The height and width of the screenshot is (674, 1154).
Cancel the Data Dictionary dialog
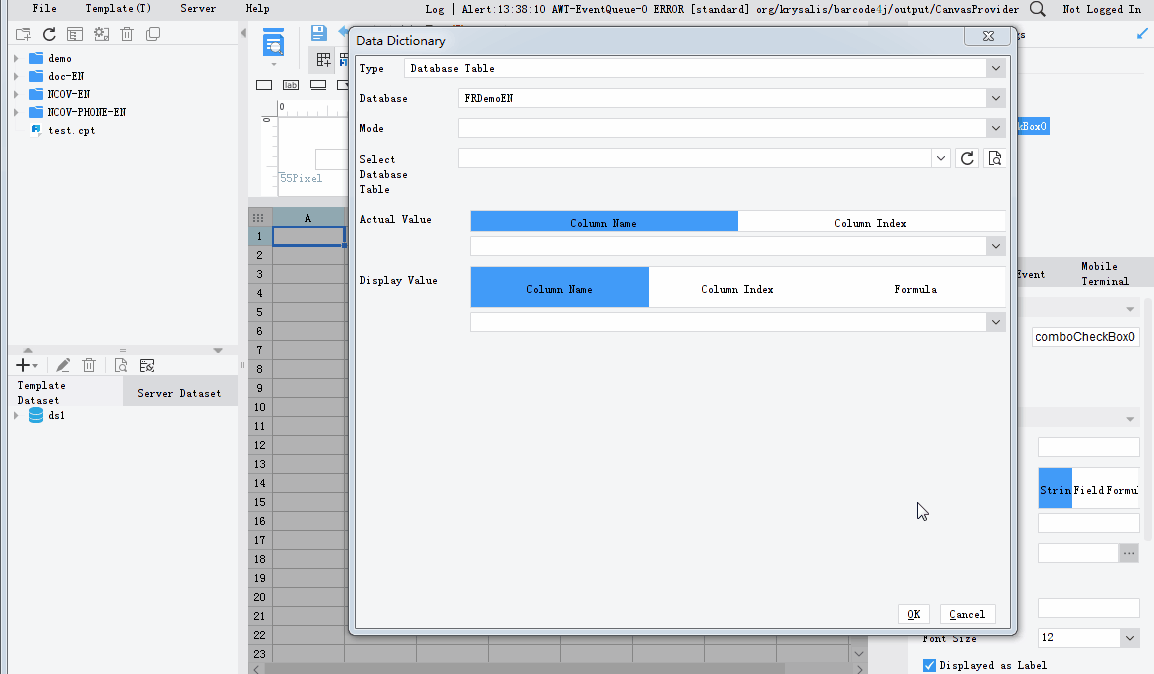966,613
